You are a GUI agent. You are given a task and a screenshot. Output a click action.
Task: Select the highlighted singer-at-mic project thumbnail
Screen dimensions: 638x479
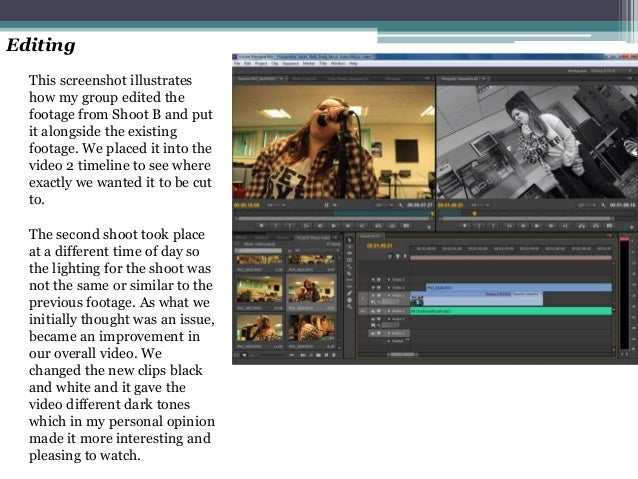[311, 289]
